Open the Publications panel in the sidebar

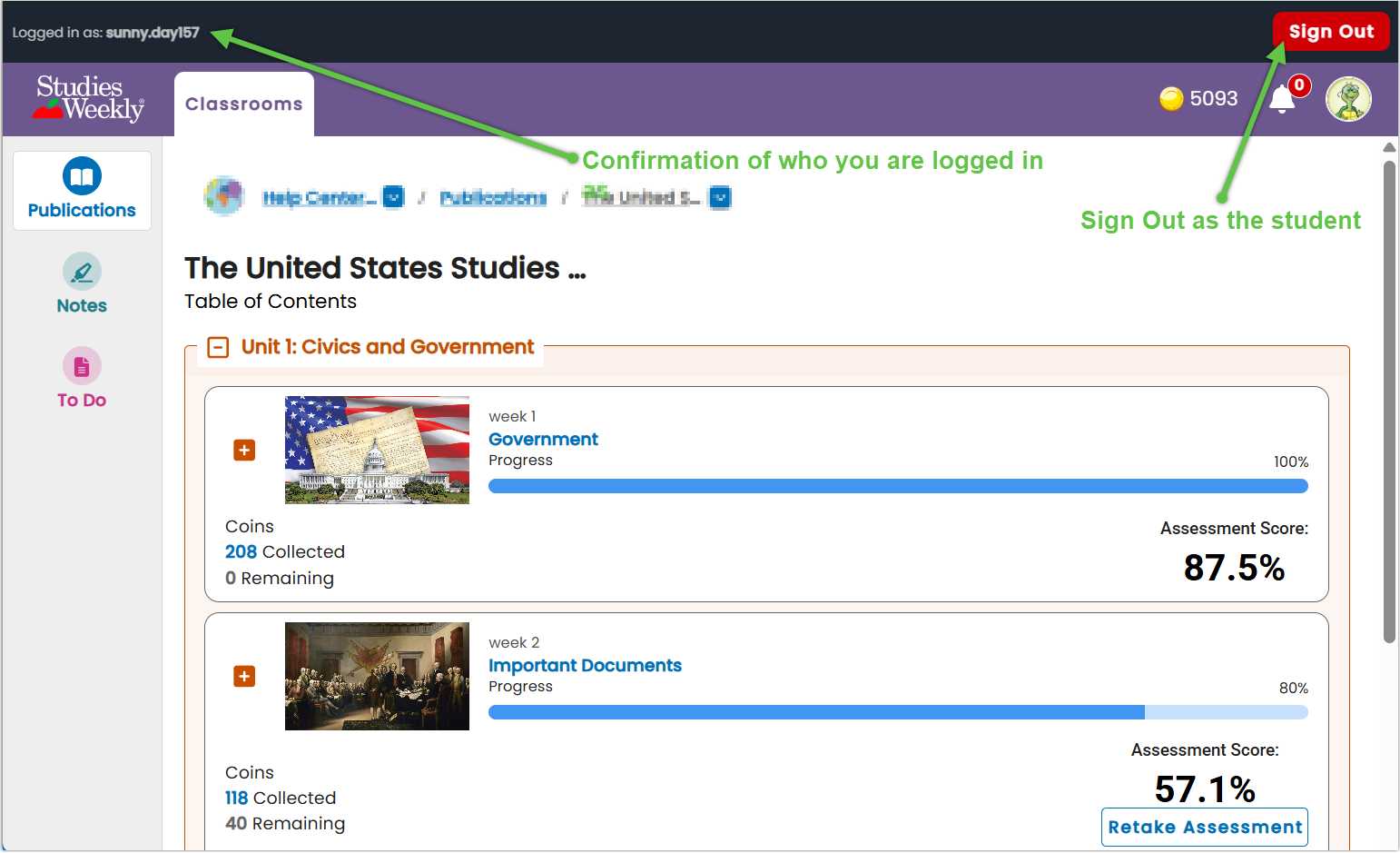click(82, 189)
